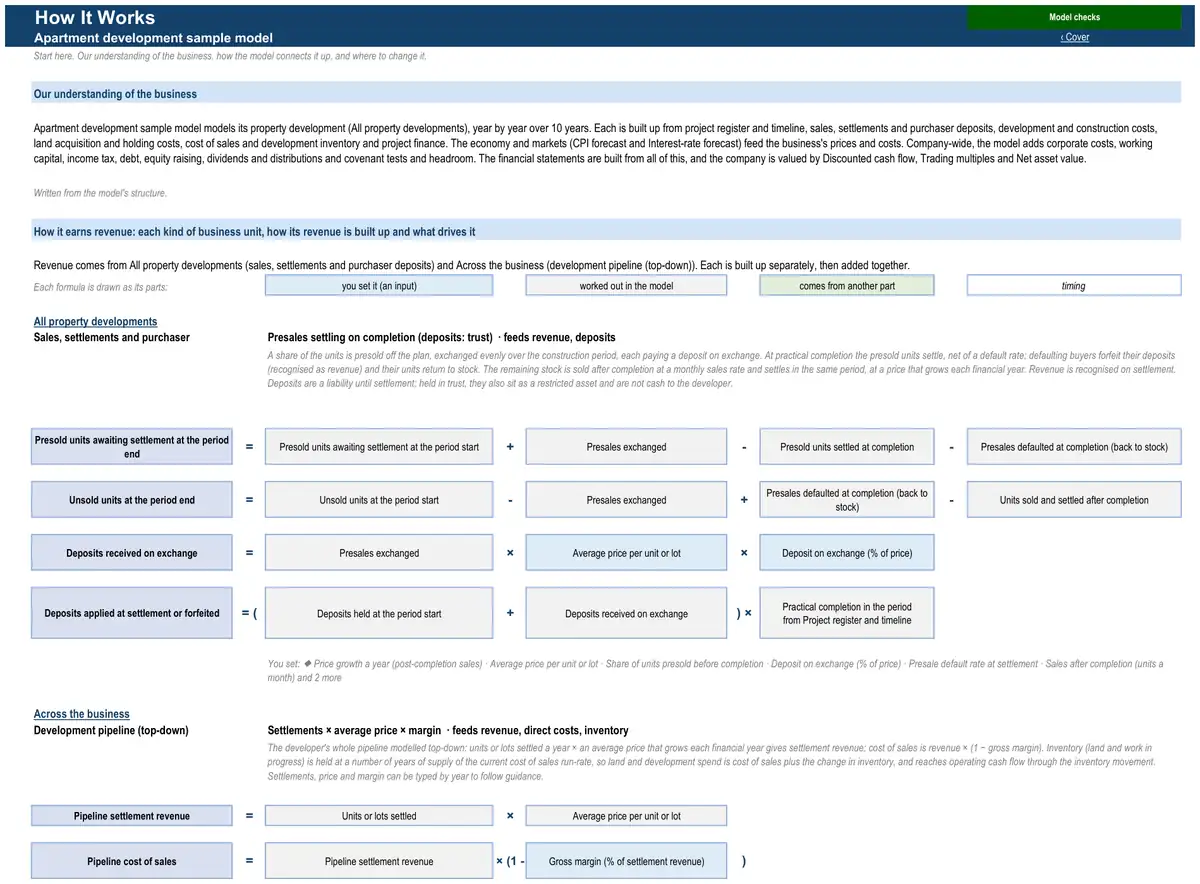Select the bold Sales, settlements and purchaser heading
The height and width of the screenshot is (884, 1200).
pyautogui.click(x=112, y=338)
